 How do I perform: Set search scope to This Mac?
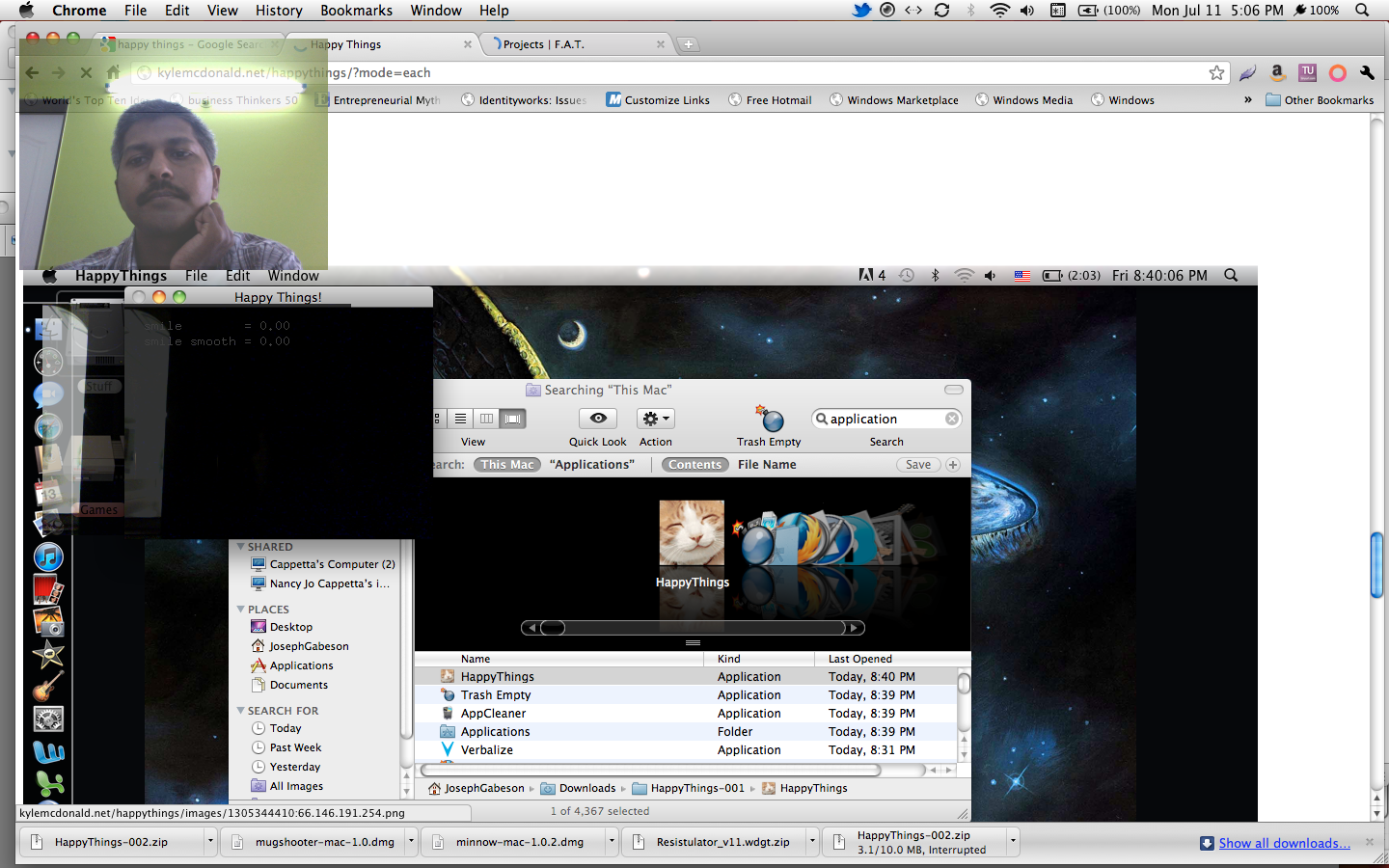click(507, 465)
